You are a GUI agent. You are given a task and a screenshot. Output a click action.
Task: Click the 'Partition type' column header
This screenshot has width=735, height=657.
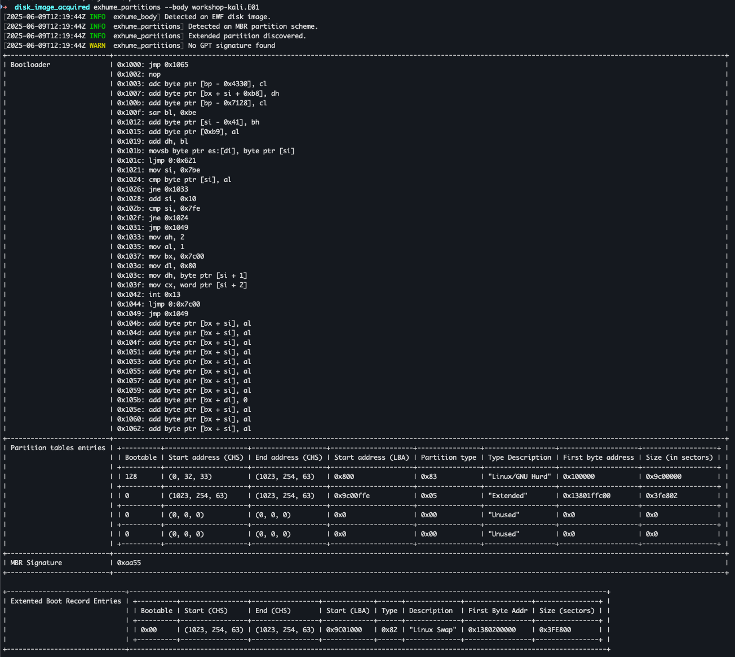[449, 457]
